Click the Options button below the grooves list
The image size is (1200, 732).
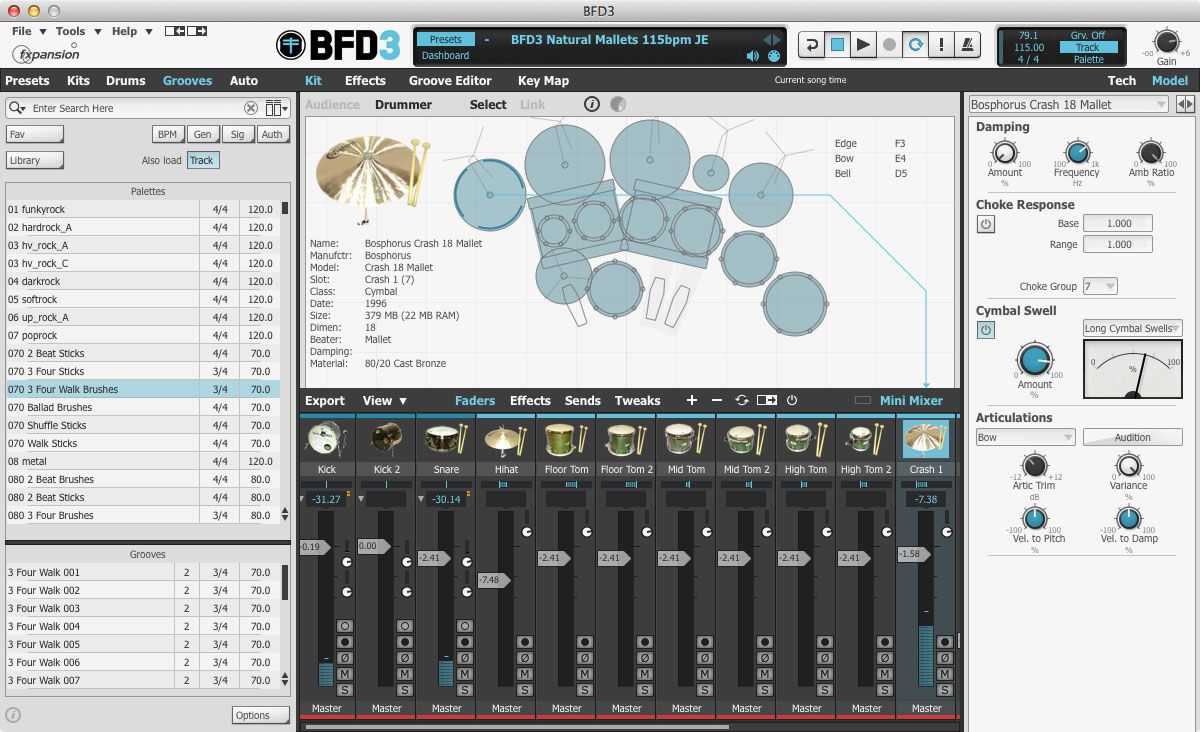tap(260, 715)
